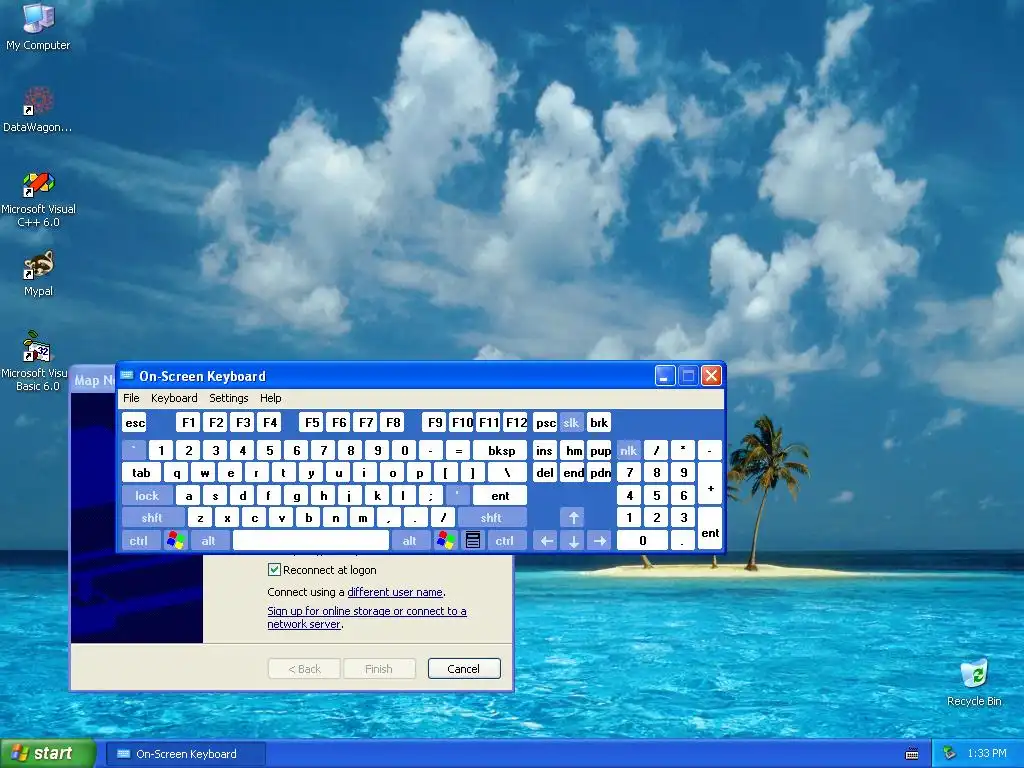Click the letter q key
The image size is (1024, 768).
tap(176, 472)
